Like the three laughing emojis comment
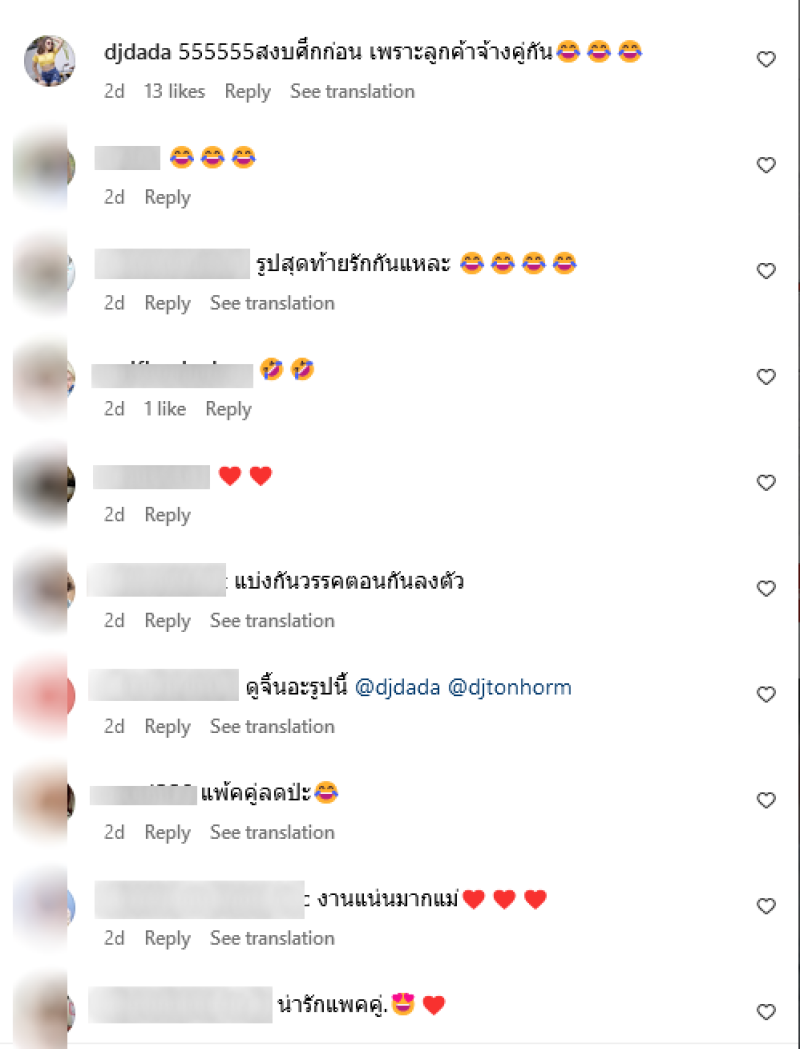Image resolution: width=800 pixels, height=1049 pixels. (x=766, y=165)
